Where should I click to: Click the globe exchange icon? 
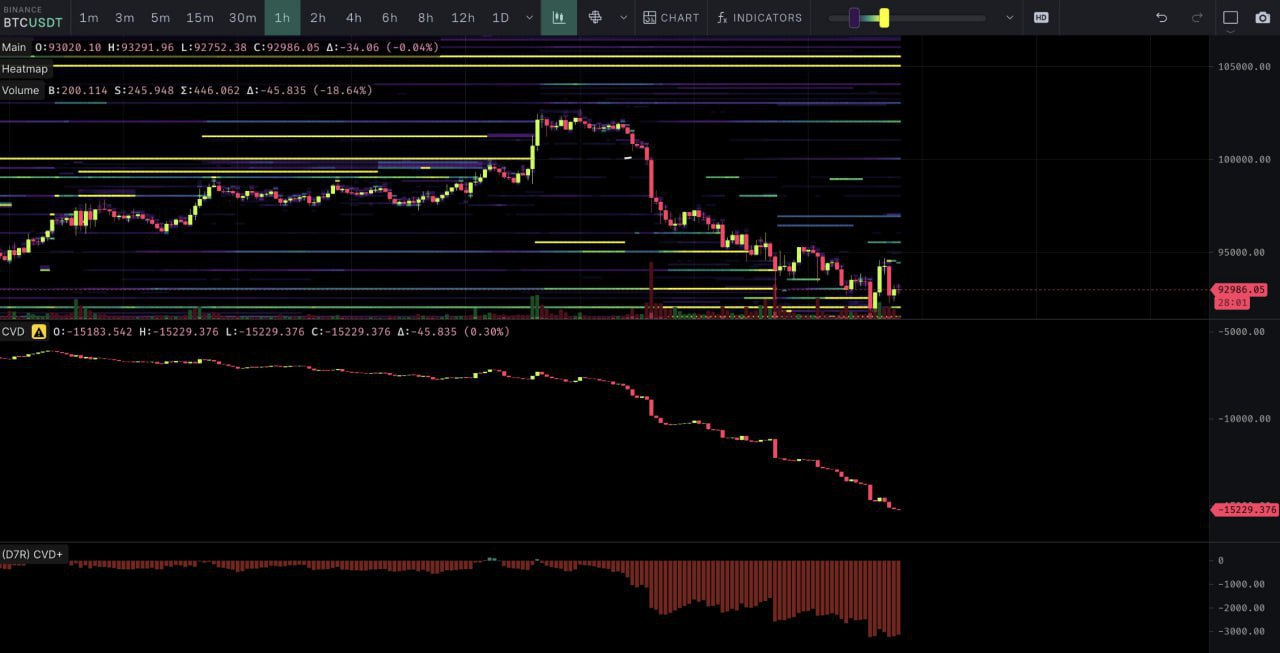594,17
